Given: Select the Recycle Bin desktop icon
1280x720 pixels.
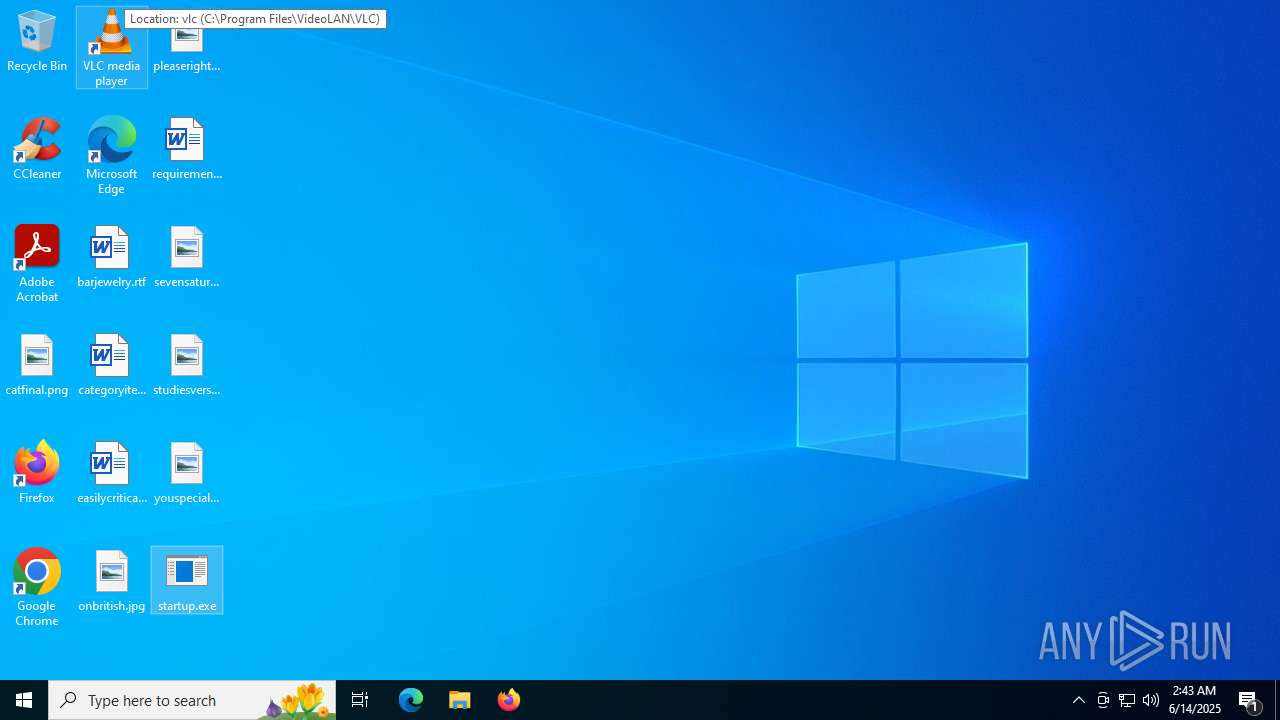Looking at the screenshot, I should (x=37, y=42).
